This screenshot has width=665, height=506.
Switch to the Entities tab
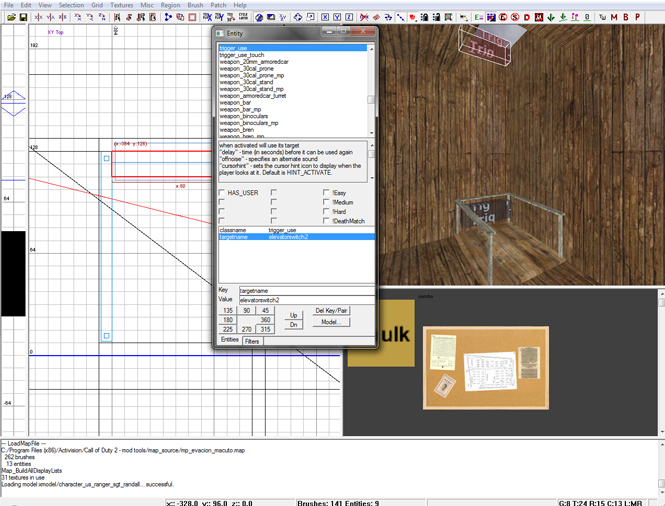(x=230, y=340)
